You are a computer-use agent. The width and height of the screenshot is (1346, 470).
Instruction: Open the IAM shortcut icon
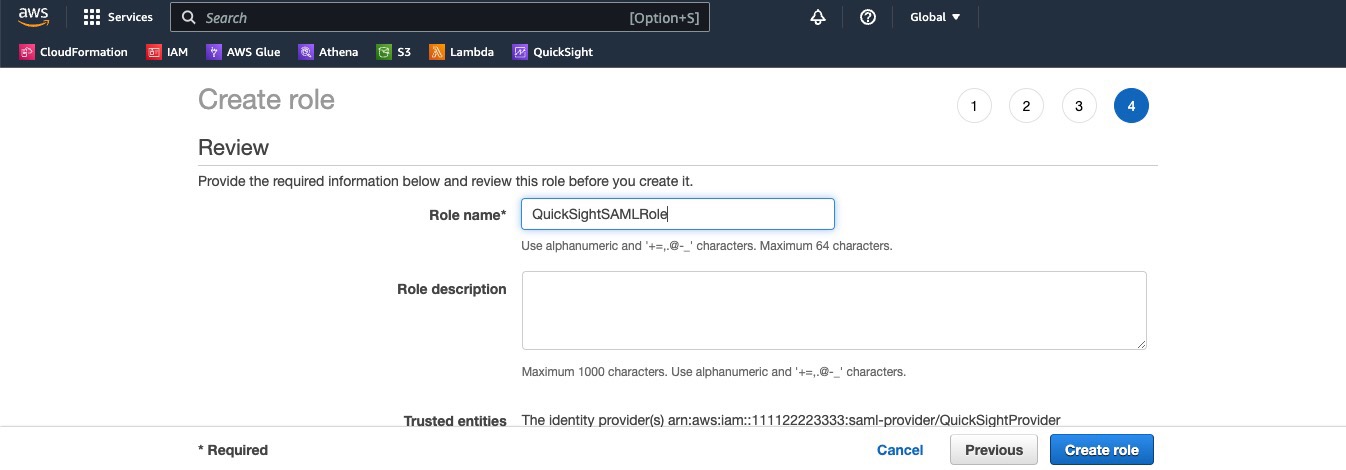[154, 52]
